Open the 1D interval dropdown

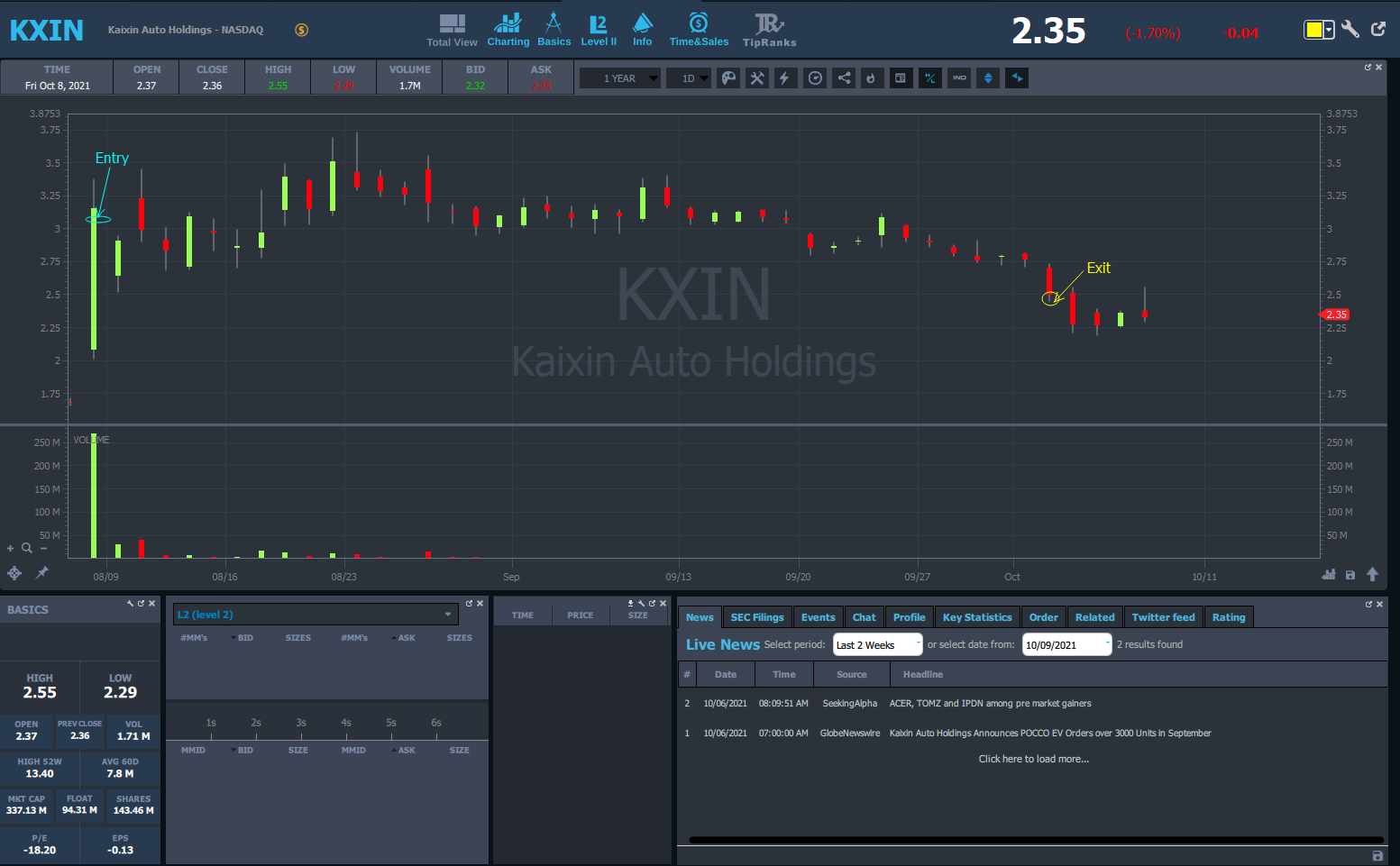coord(689,78)
